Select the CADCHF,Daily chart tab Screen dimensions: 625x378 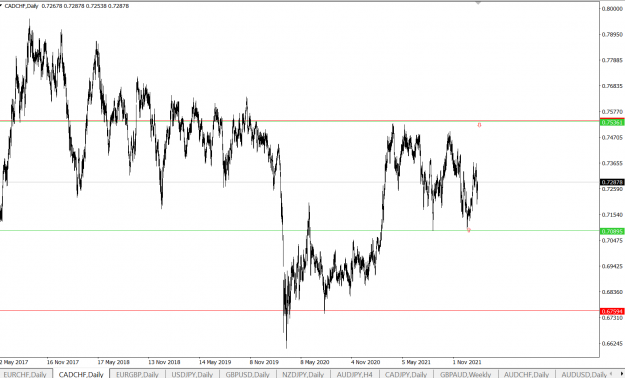pos(81,374)
